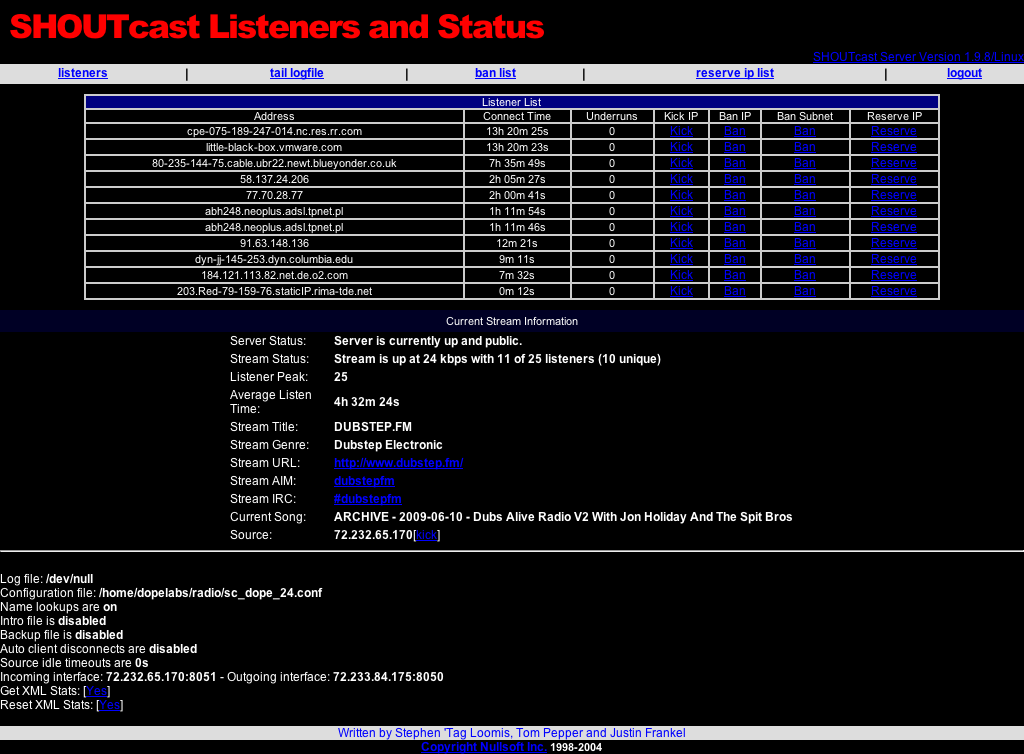Click the stream title 'DUBSTEP.FM'
The width and height of the screenshot is (1024, 754).
click(373, 427)
